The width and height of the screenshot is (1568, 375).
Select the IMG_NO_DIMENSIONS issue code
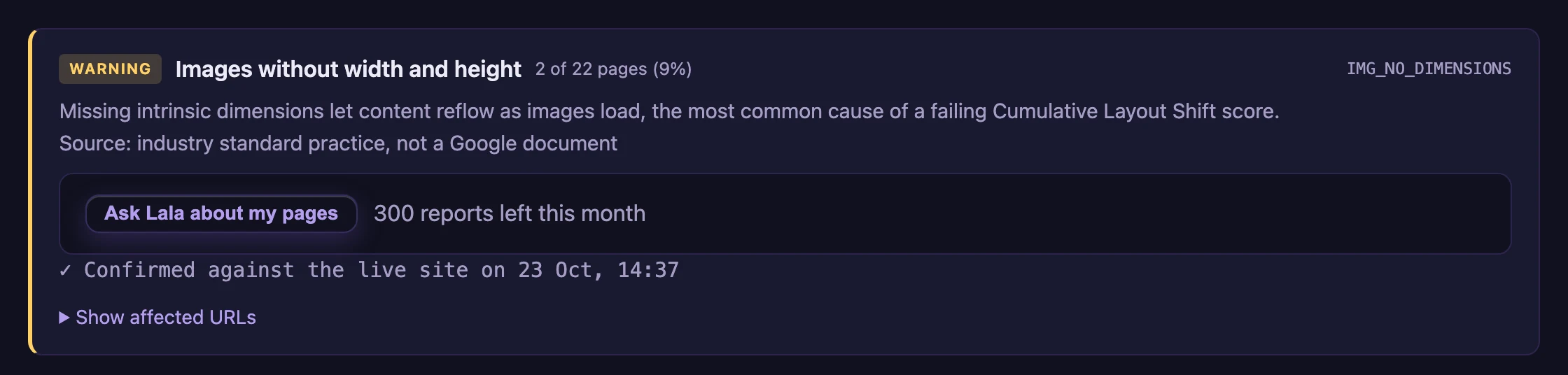pos(1429,69)
